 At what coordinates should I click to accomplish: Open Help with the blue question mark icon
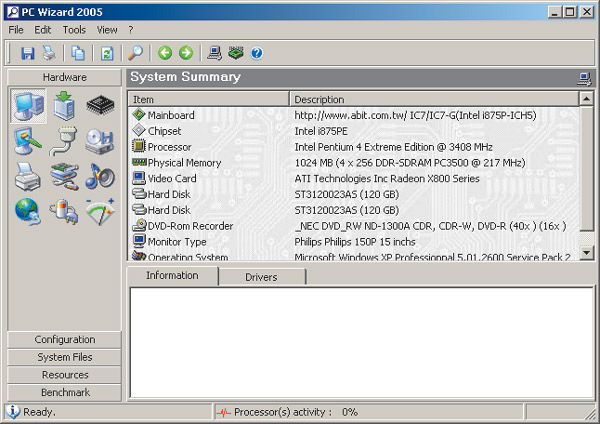pos(257,53)
